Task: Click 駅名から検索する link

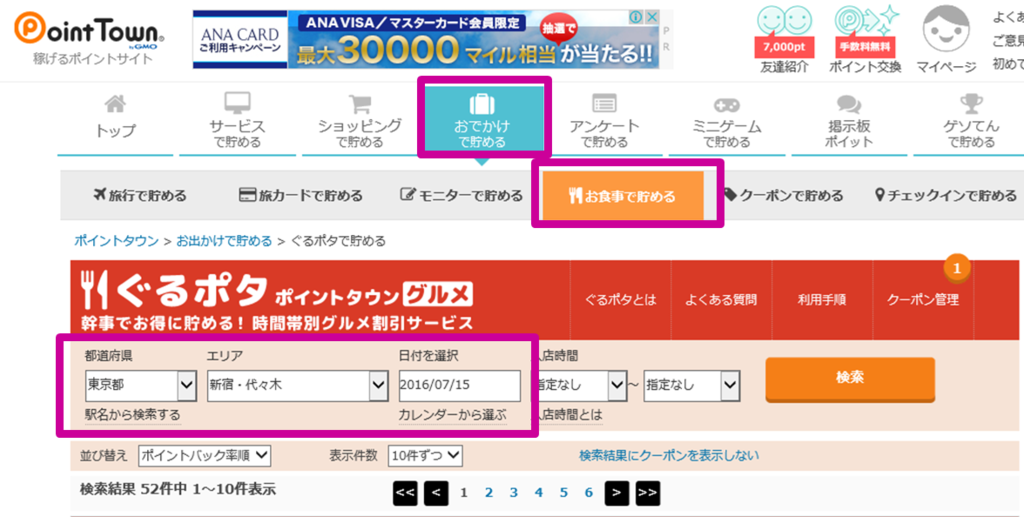Action: pos(133,415)
